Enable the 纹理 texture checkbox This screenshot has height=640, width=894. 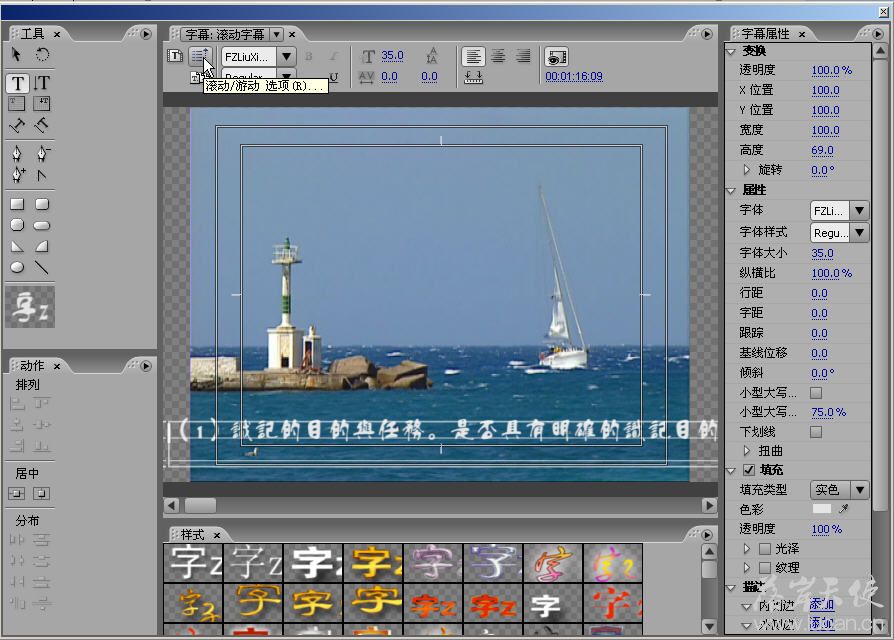765,568
